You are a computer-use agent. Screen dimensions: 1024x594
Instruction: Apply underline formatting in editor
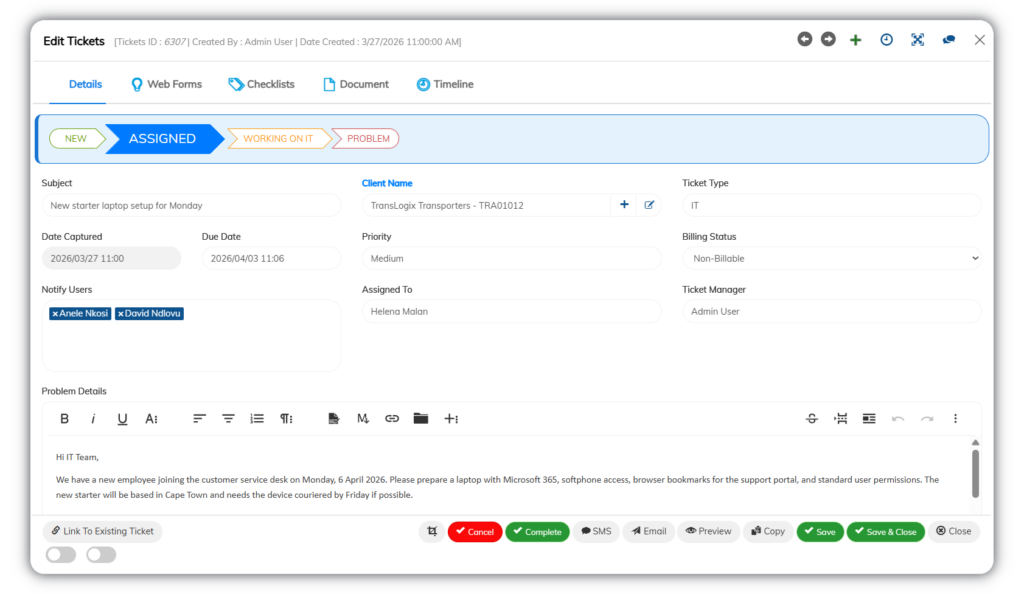(x=122, y=419)
